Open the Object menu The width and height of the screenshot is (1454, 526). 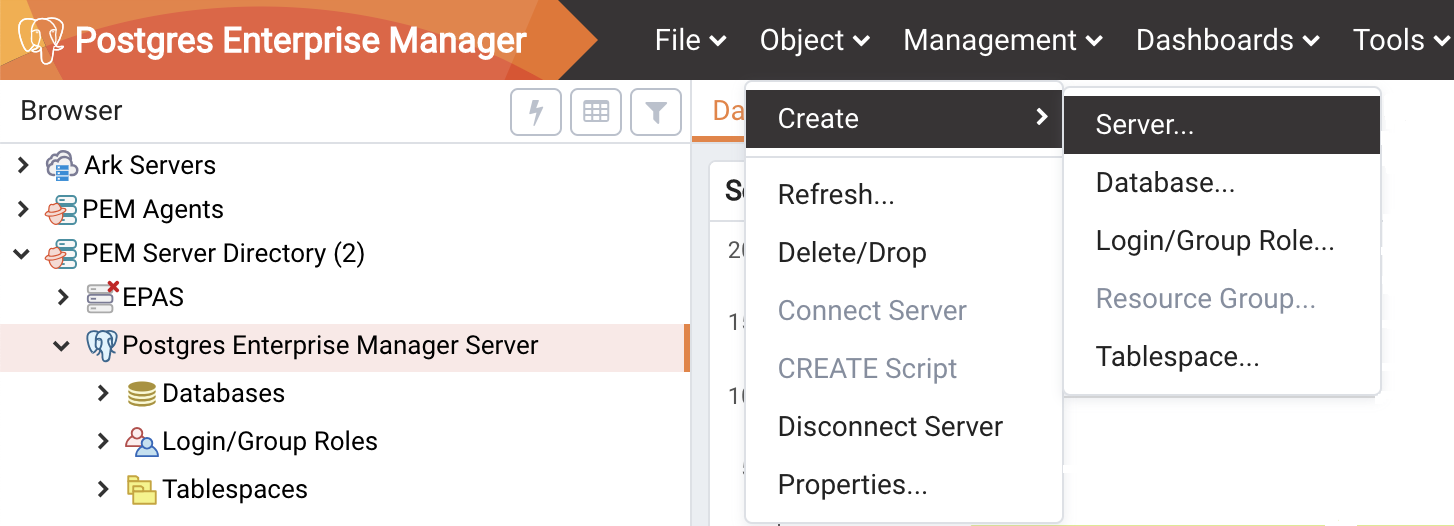pyautogui.click(x=815, y=40)
